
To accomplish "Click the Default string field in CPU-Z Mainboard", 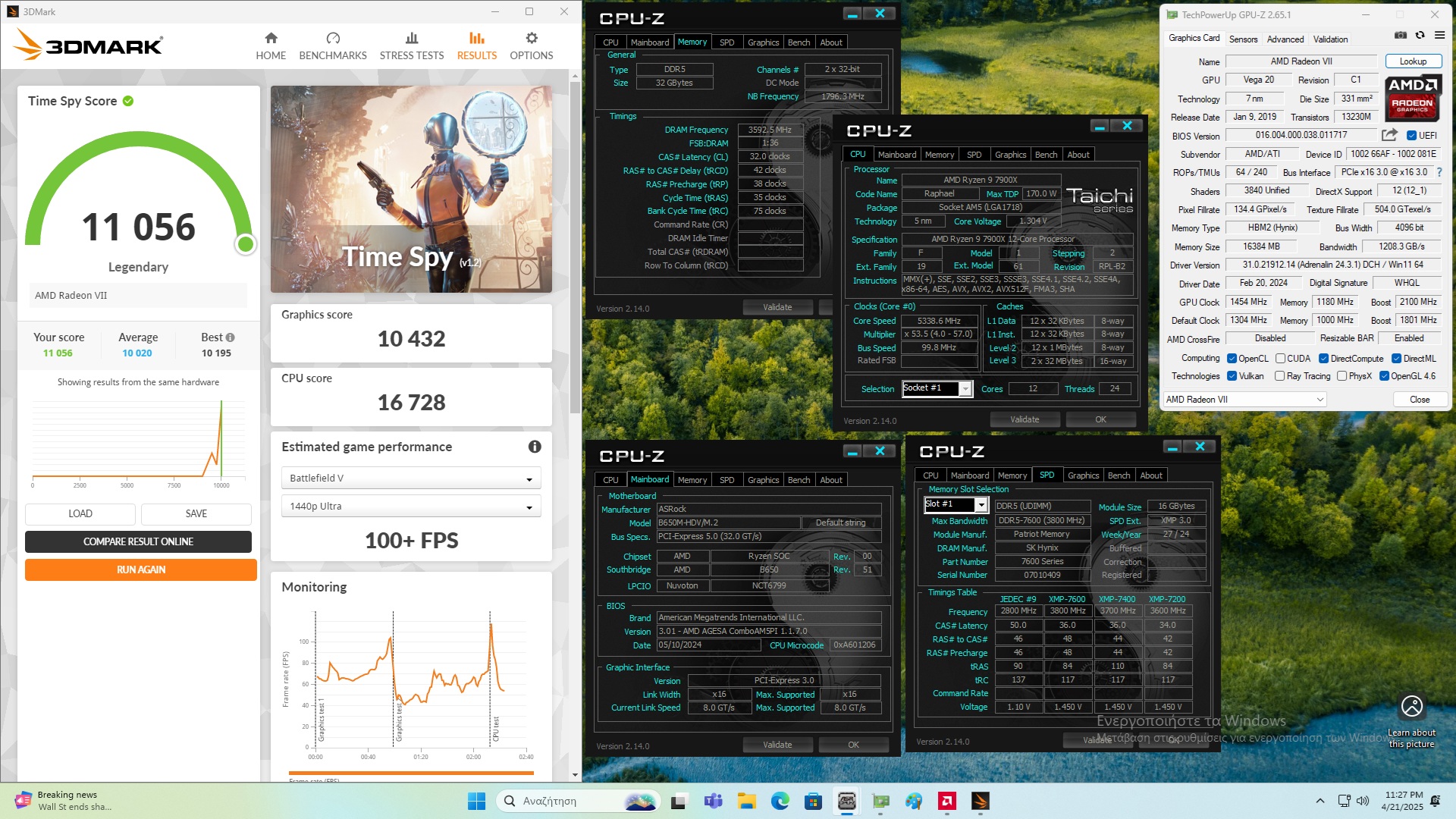I will (x=840, y=522).
